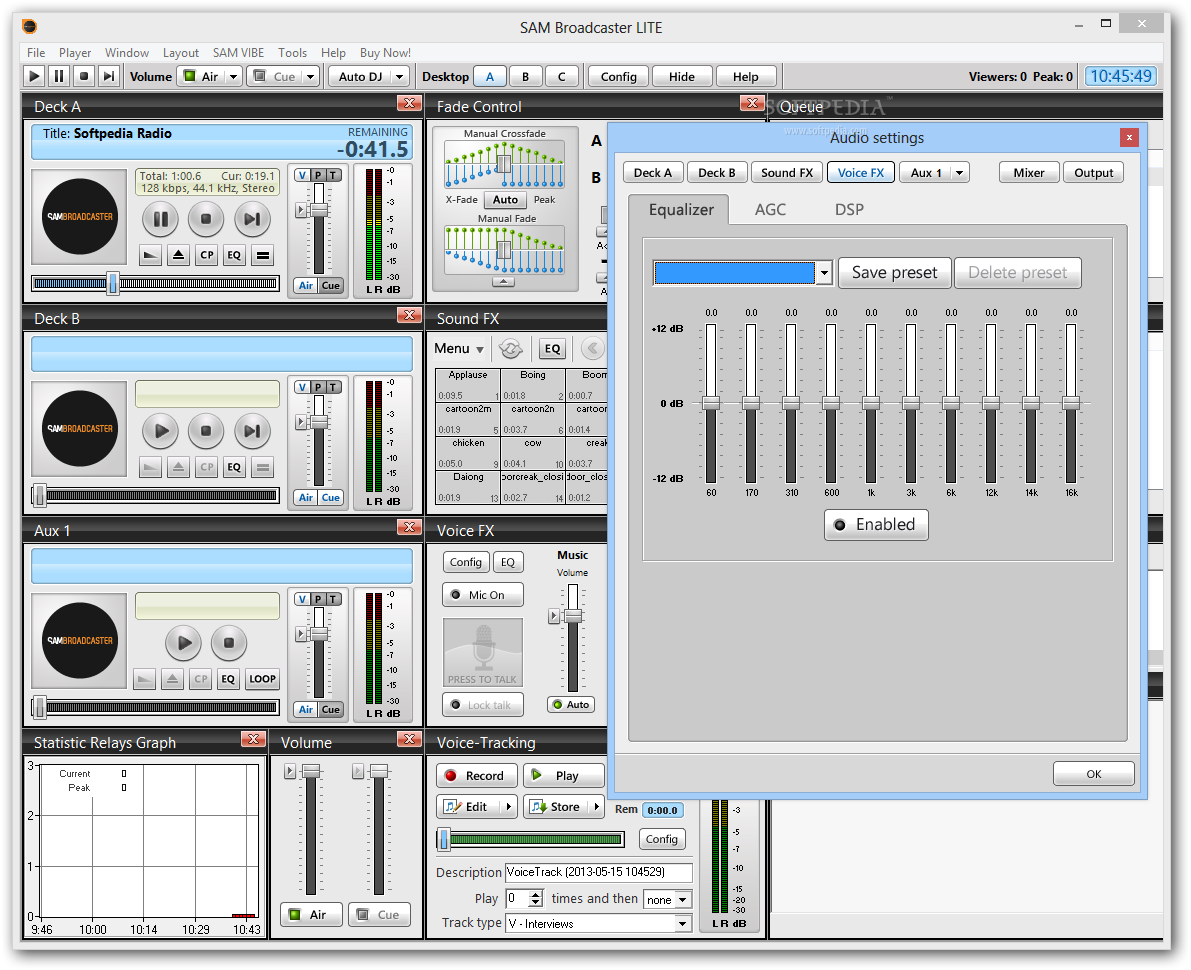Switch to Desktop B
Viewport: 1191px width, 970px height.
[x=525, y=77]
